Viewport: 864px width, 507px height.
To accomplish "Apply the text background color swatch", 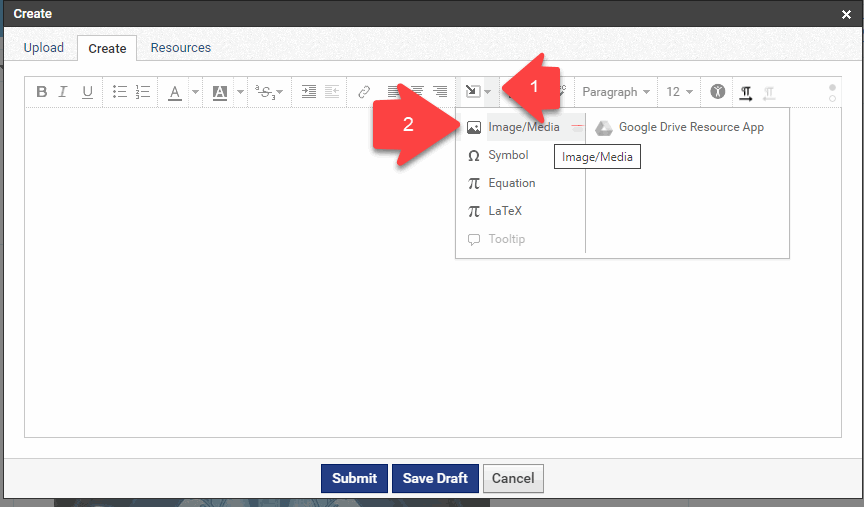I will (220, 92).
